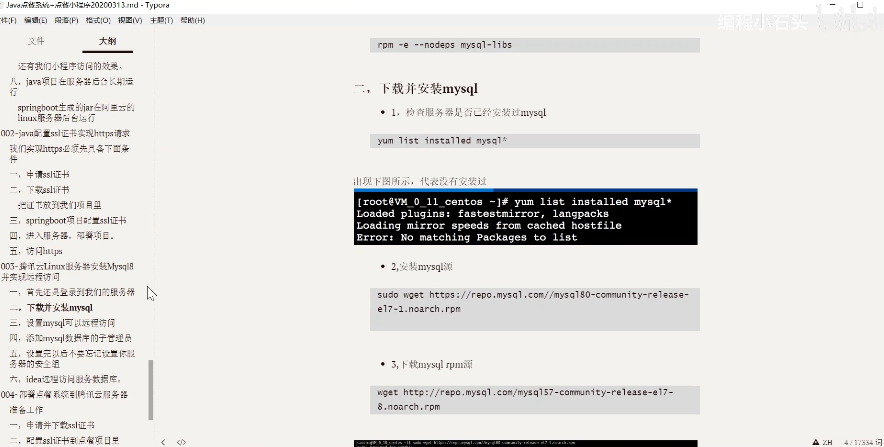
Task: Click bullet text 2,安装mysql源
Action: [422, 267]
